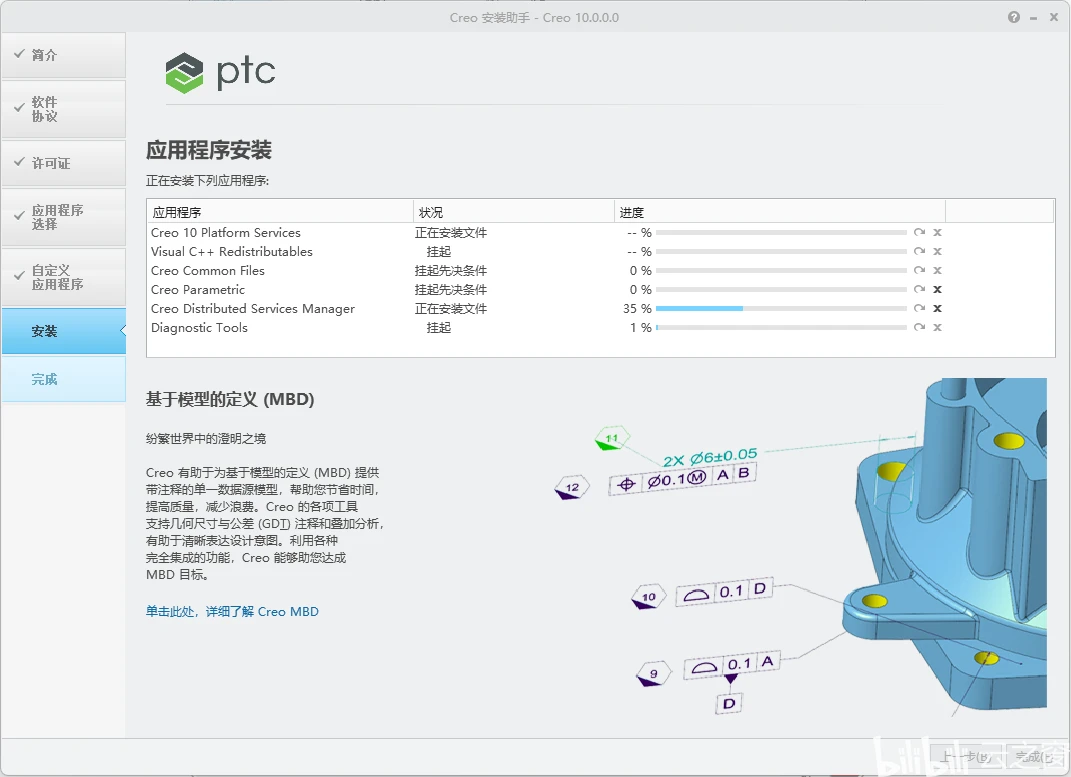This screenshot has height=777, width=1071.
Task: Cancel Creo Distributed Services Manager install
Action: coord(937,309)
